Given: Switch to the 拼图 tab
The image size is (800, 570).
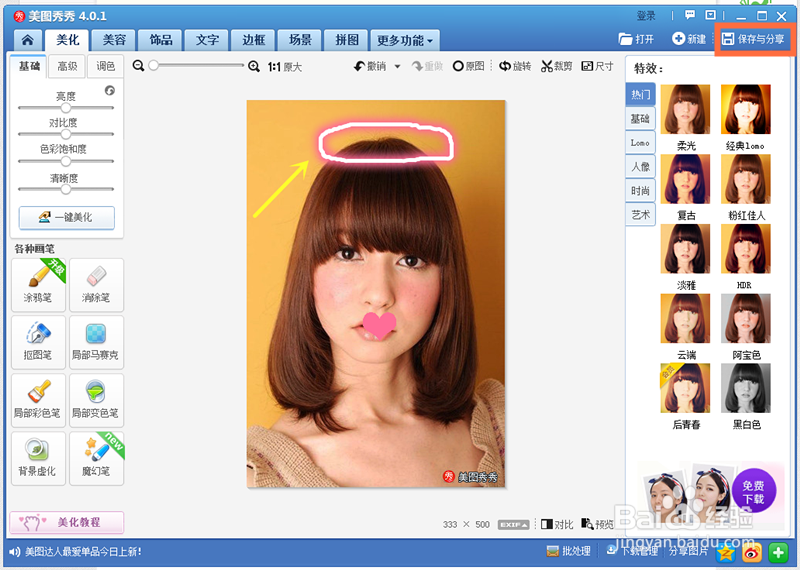Looking at the screenshot, I should click(x=346, y=40).
